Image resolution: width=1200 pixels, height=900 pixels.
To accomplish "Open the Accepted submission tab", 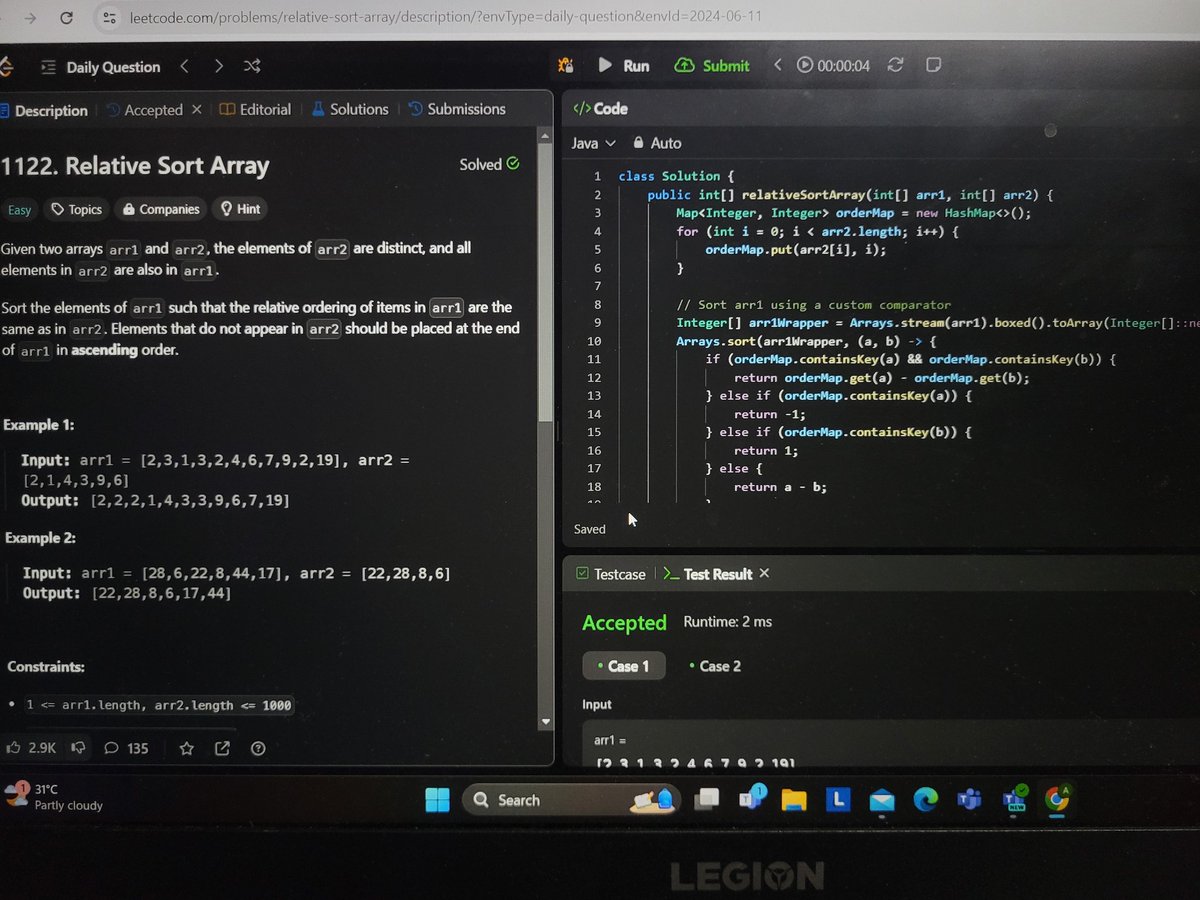I will [x=145, y=110].
